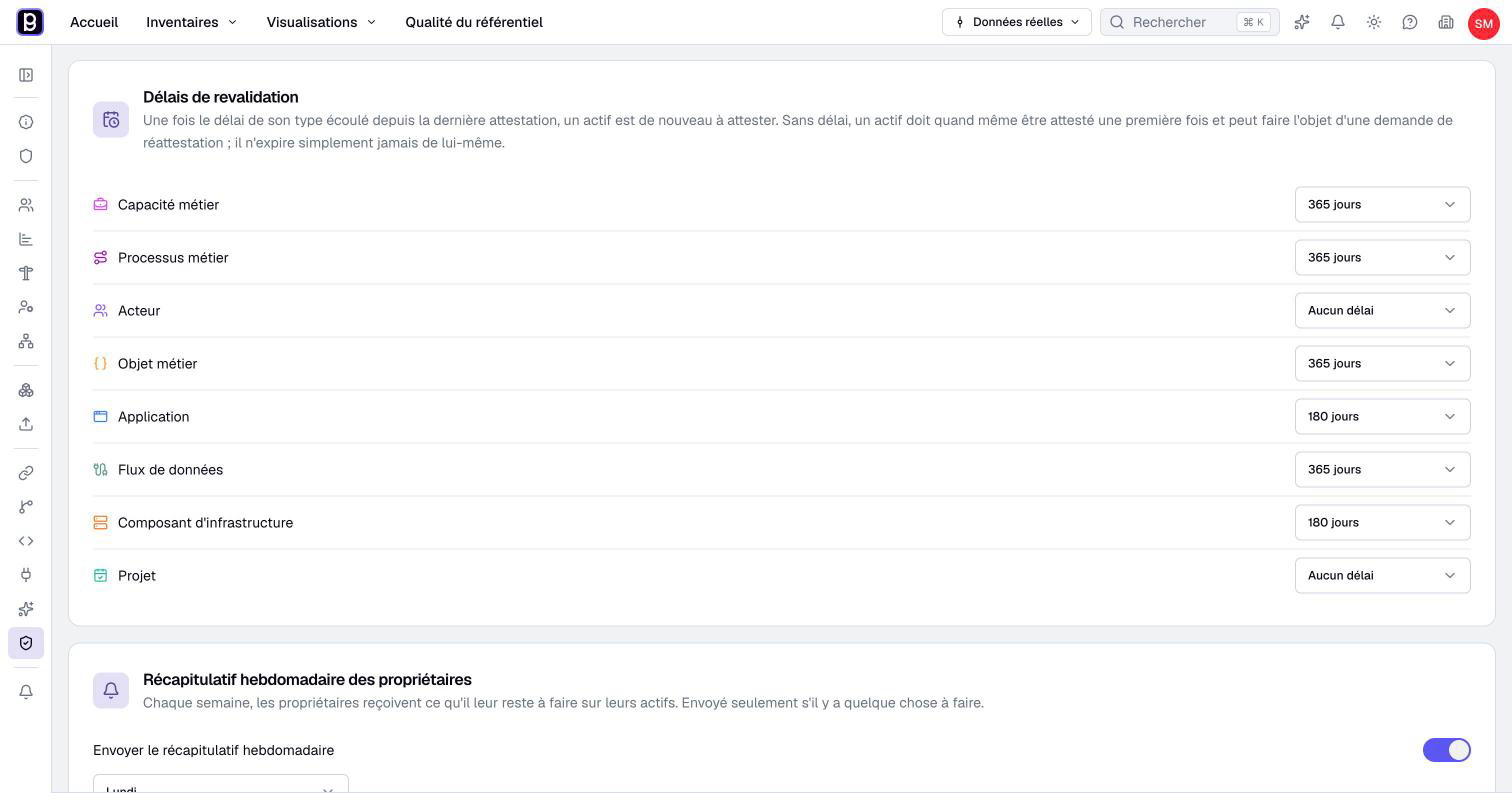Change the Acteur revalidation delay dropdown
1512x793 pixels.
coord(1382,311)
